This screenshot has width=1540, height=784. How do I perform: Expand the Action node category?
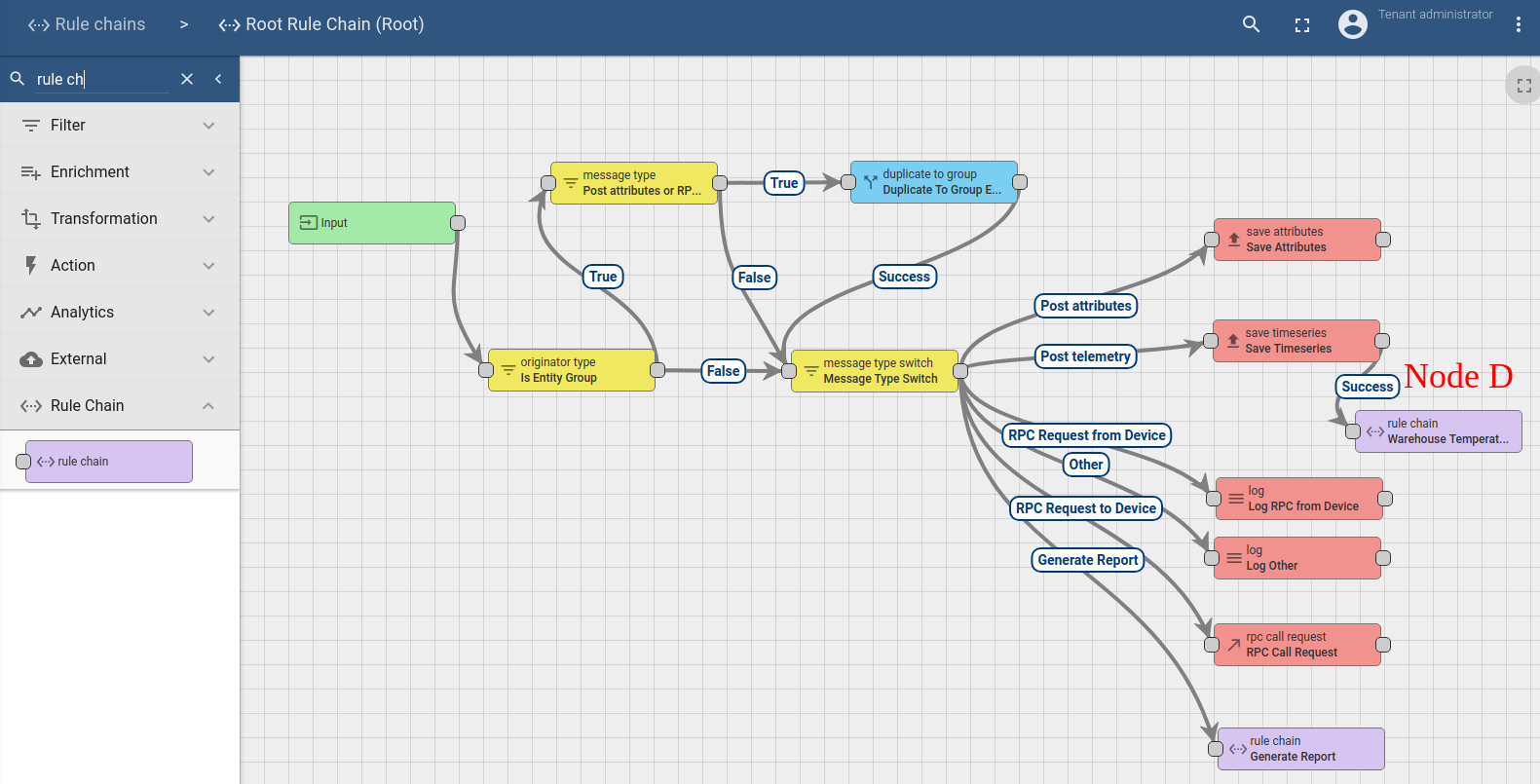tap(120, 265)
